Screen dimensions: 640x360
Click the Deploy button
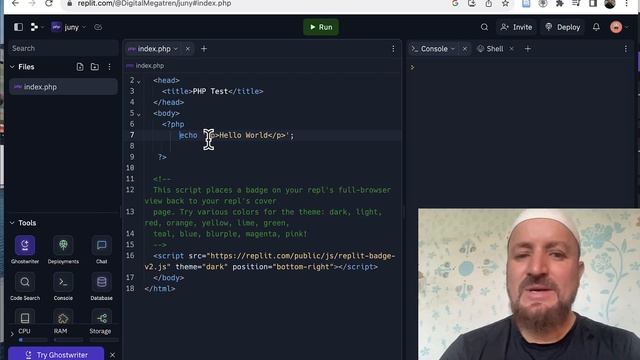point(563,27)
